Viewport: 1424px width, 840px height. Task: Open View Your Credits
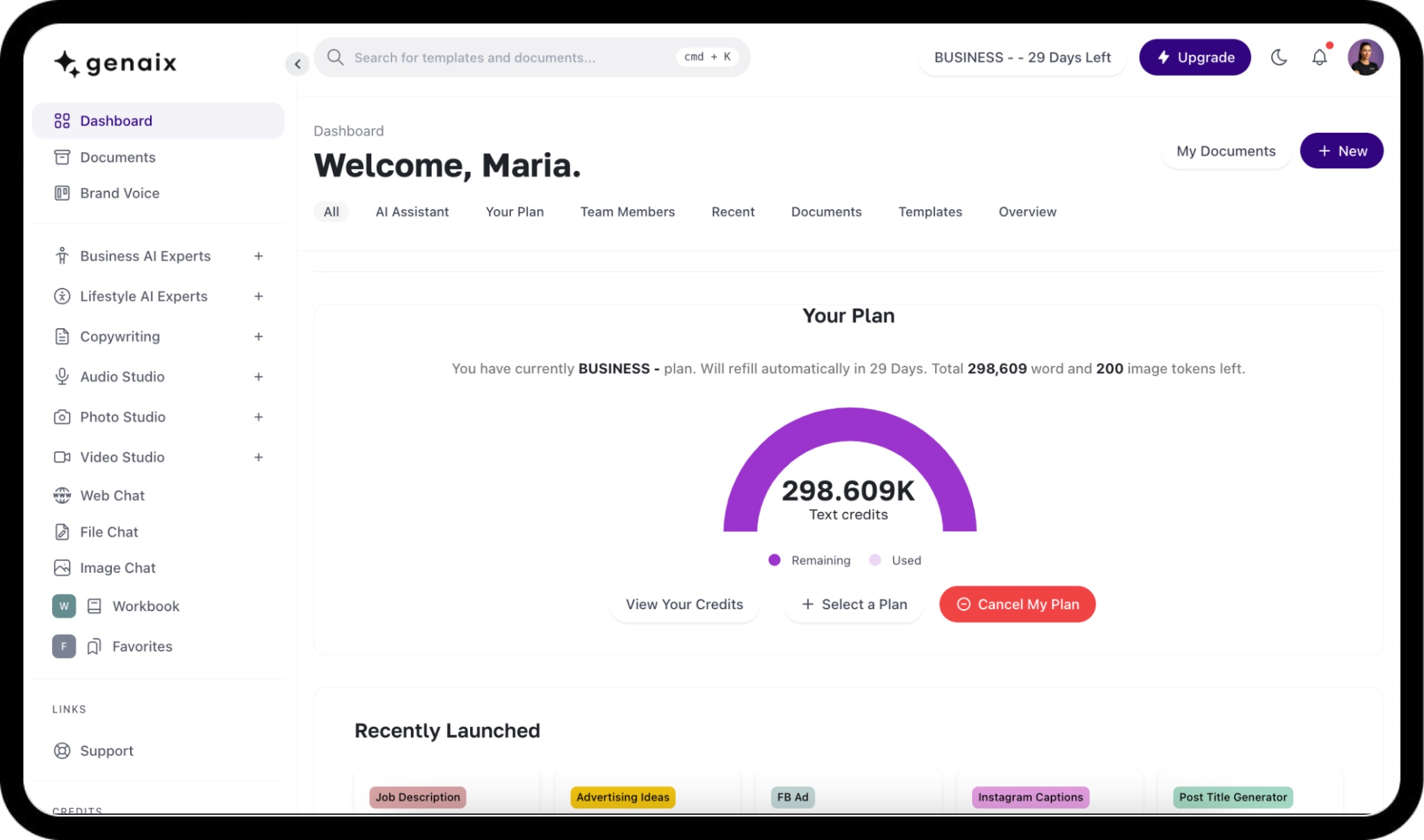click(684, 604)
